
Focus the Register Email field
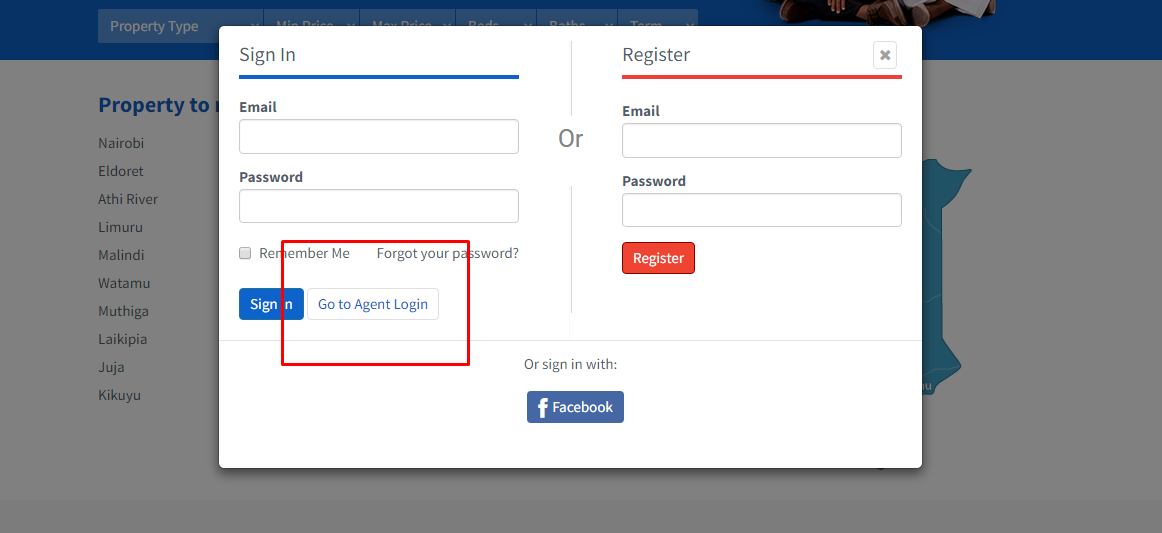pos(762,140)
